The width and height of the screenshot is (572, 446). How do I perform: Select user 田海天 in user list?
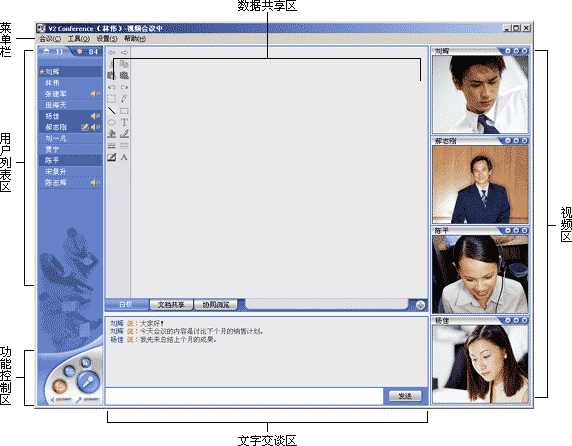(x=70, y=105)
